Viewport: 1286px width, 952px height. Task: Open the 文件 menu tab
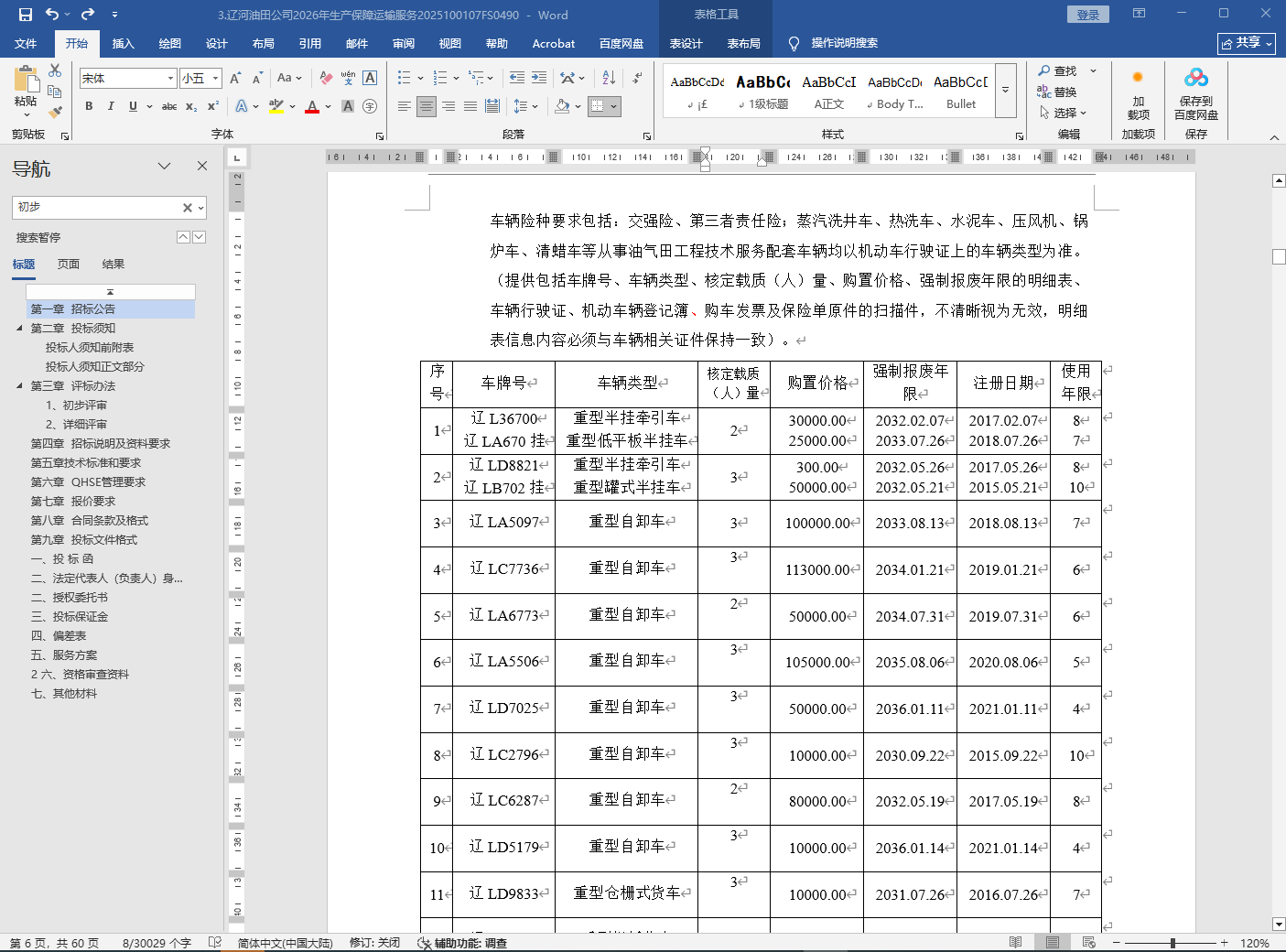pos(26,43)
